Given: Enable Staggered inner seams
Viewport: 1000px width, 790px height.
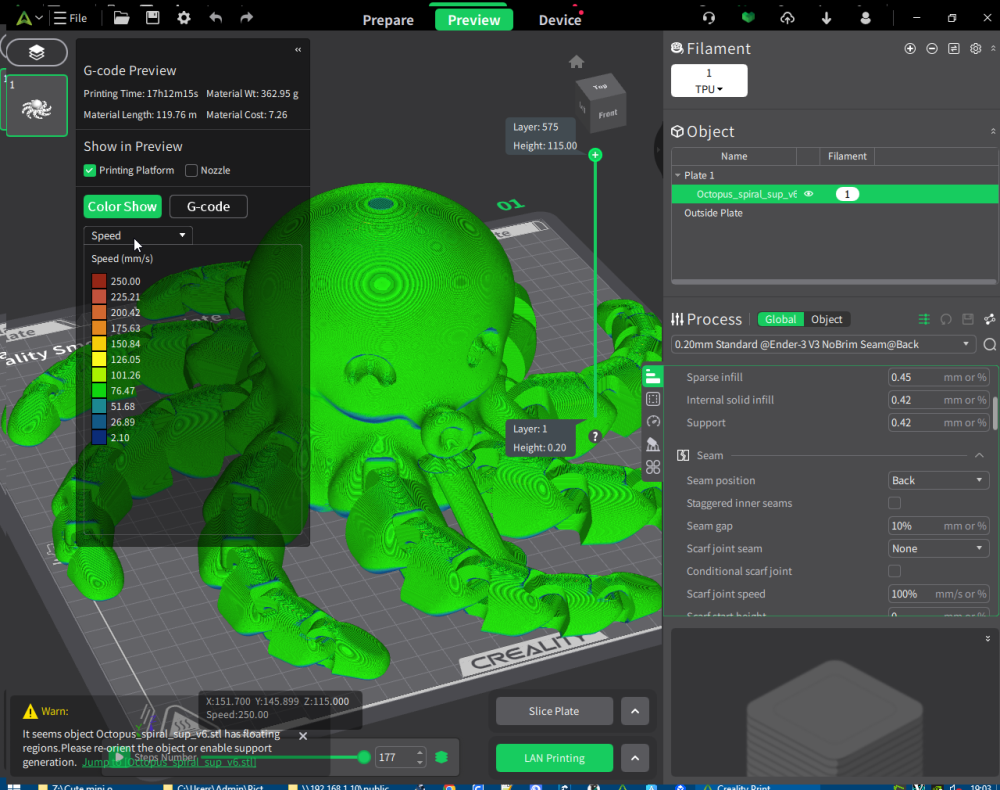Looking at the screenshot, I should click(894, 503).
